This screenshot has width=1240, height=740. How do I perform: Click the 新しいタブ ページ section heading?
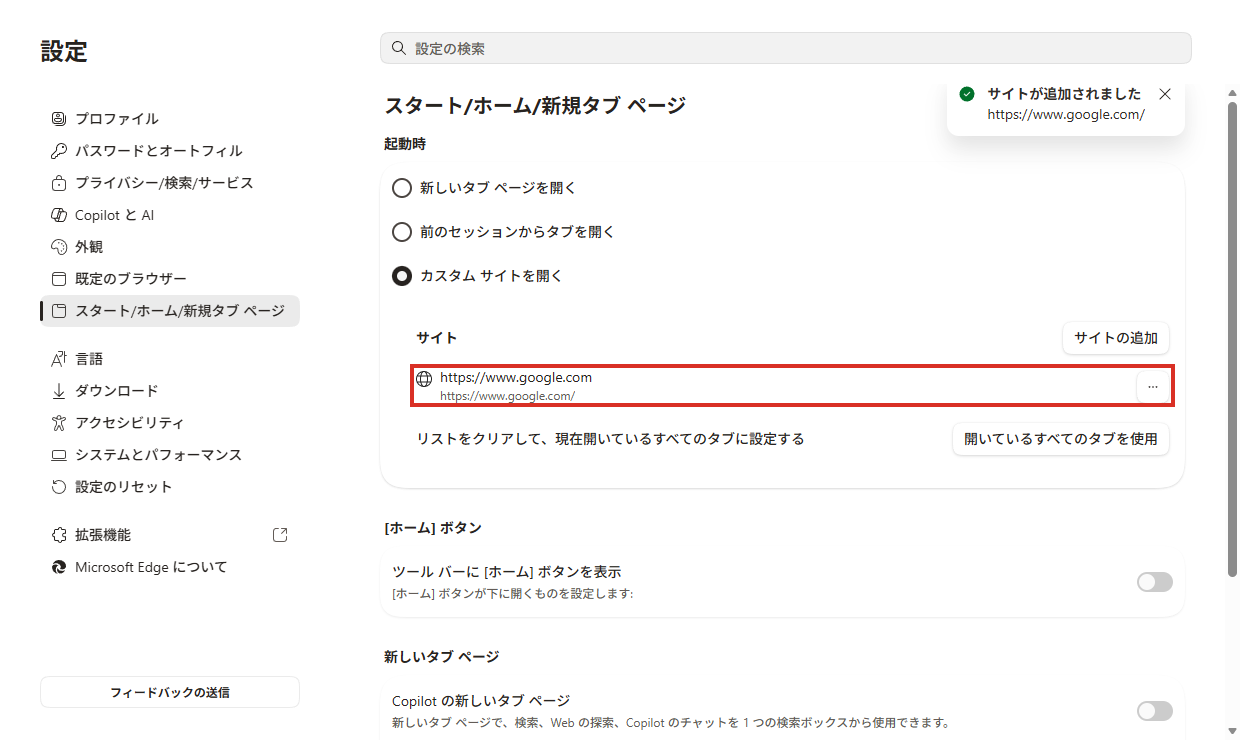441,657
